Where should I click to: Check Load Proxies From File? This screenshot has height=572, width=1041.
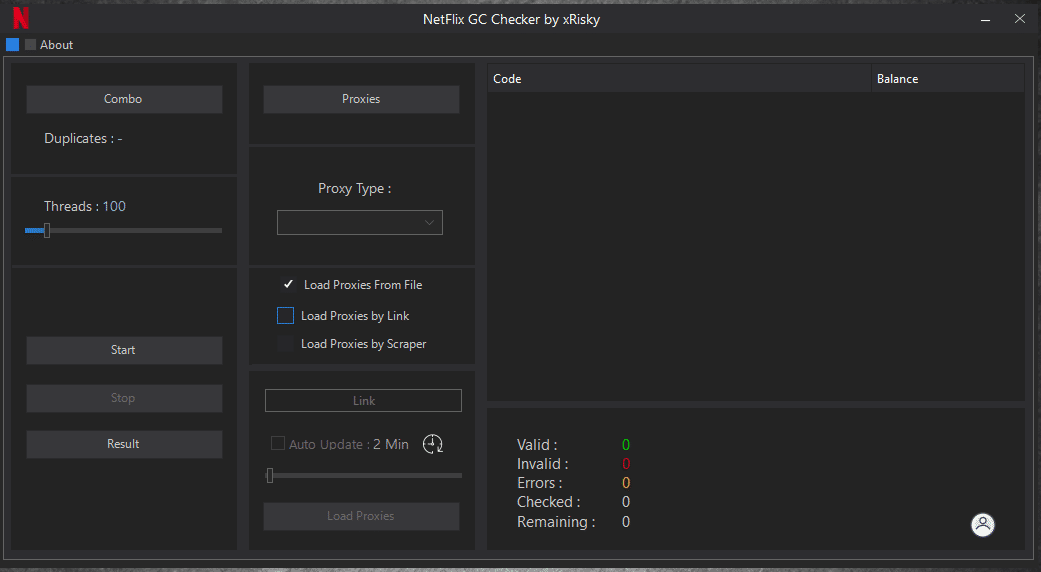[288, 285]
